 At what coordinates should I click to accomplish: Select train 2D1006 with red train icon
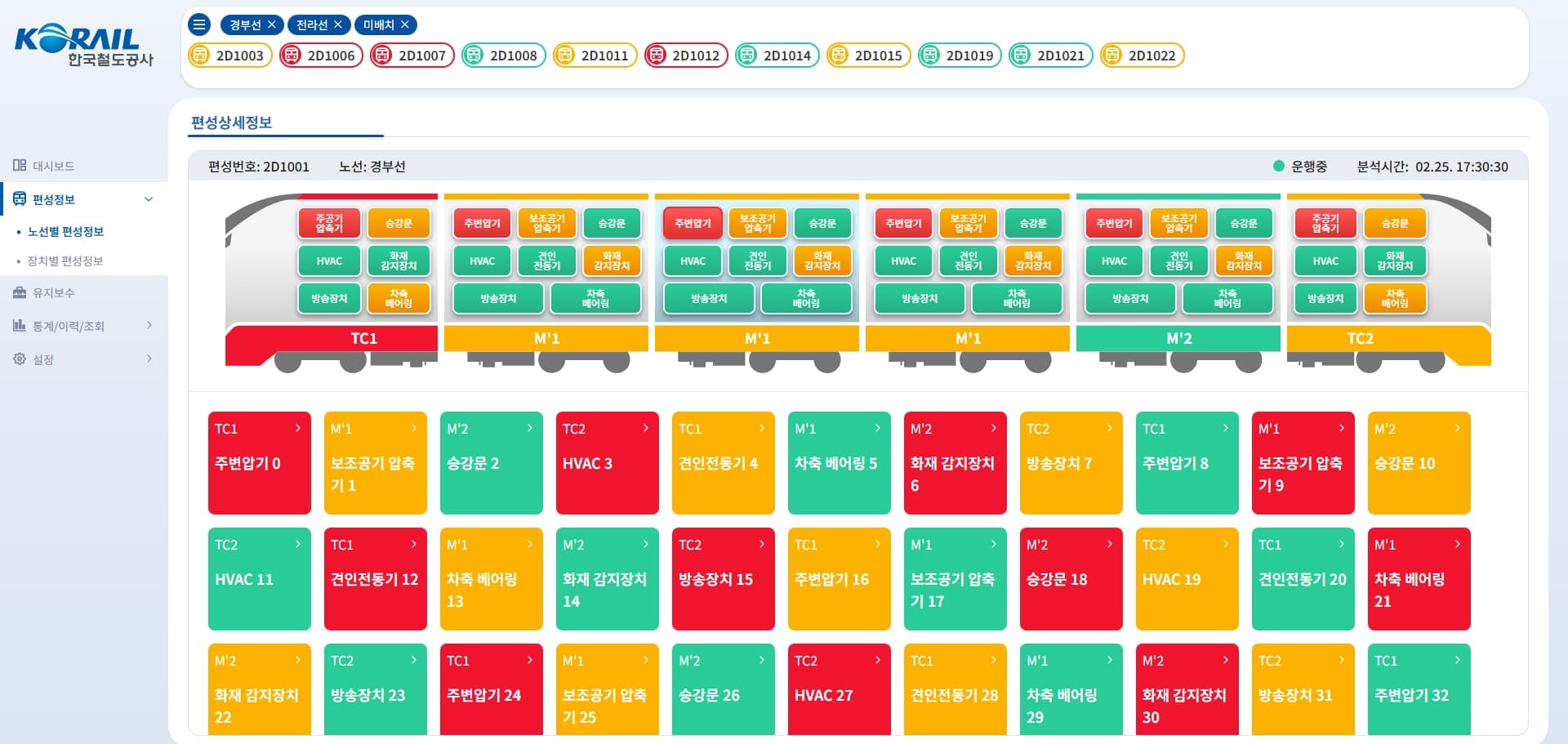[321, 56]
